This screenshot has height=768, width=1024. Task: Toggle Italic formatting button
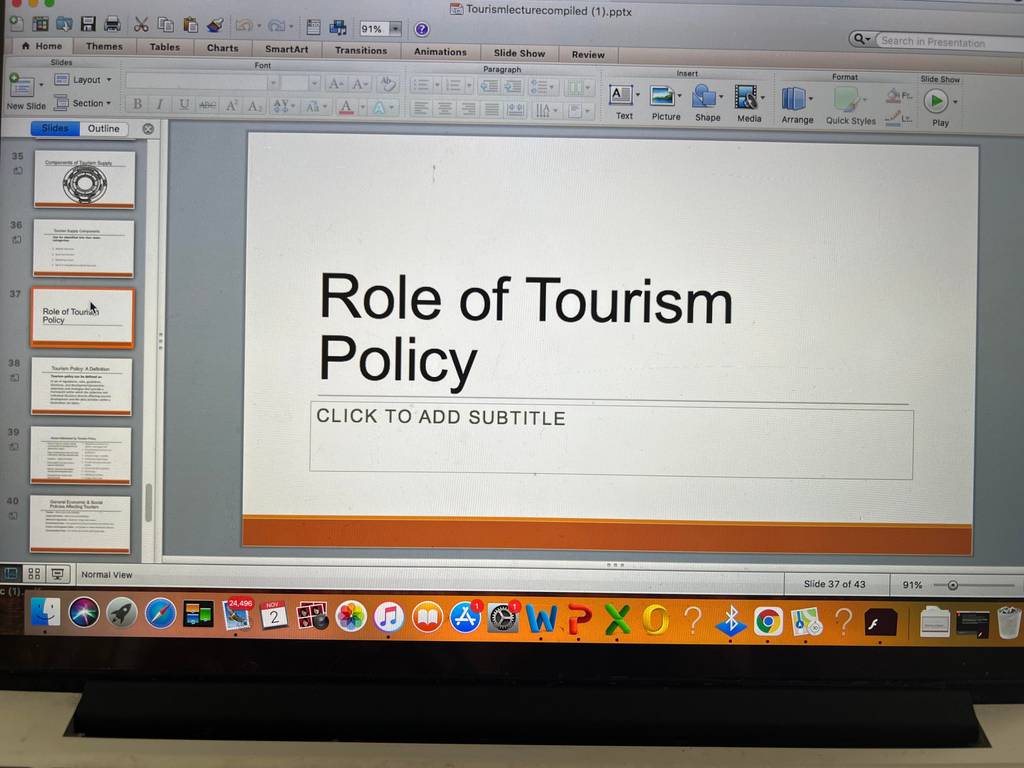point(160,104)
